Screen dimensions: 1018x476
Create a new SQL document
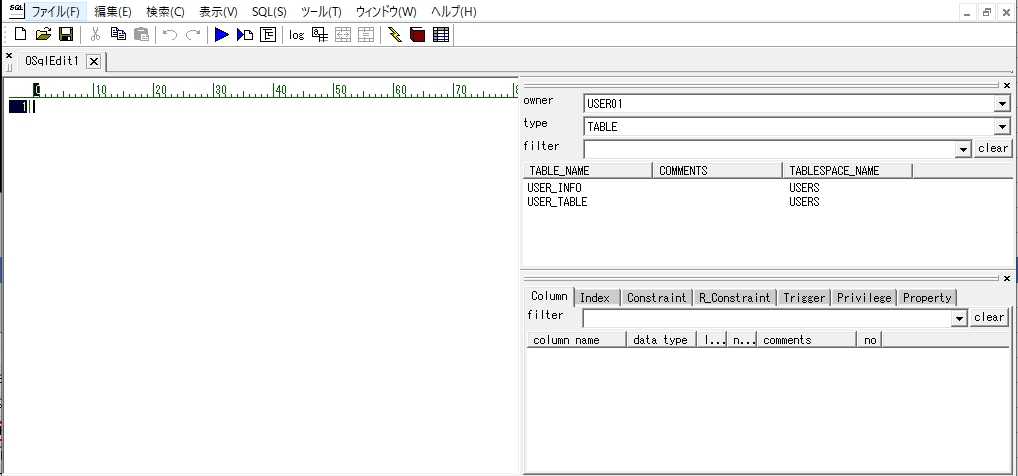coord(21,34)
